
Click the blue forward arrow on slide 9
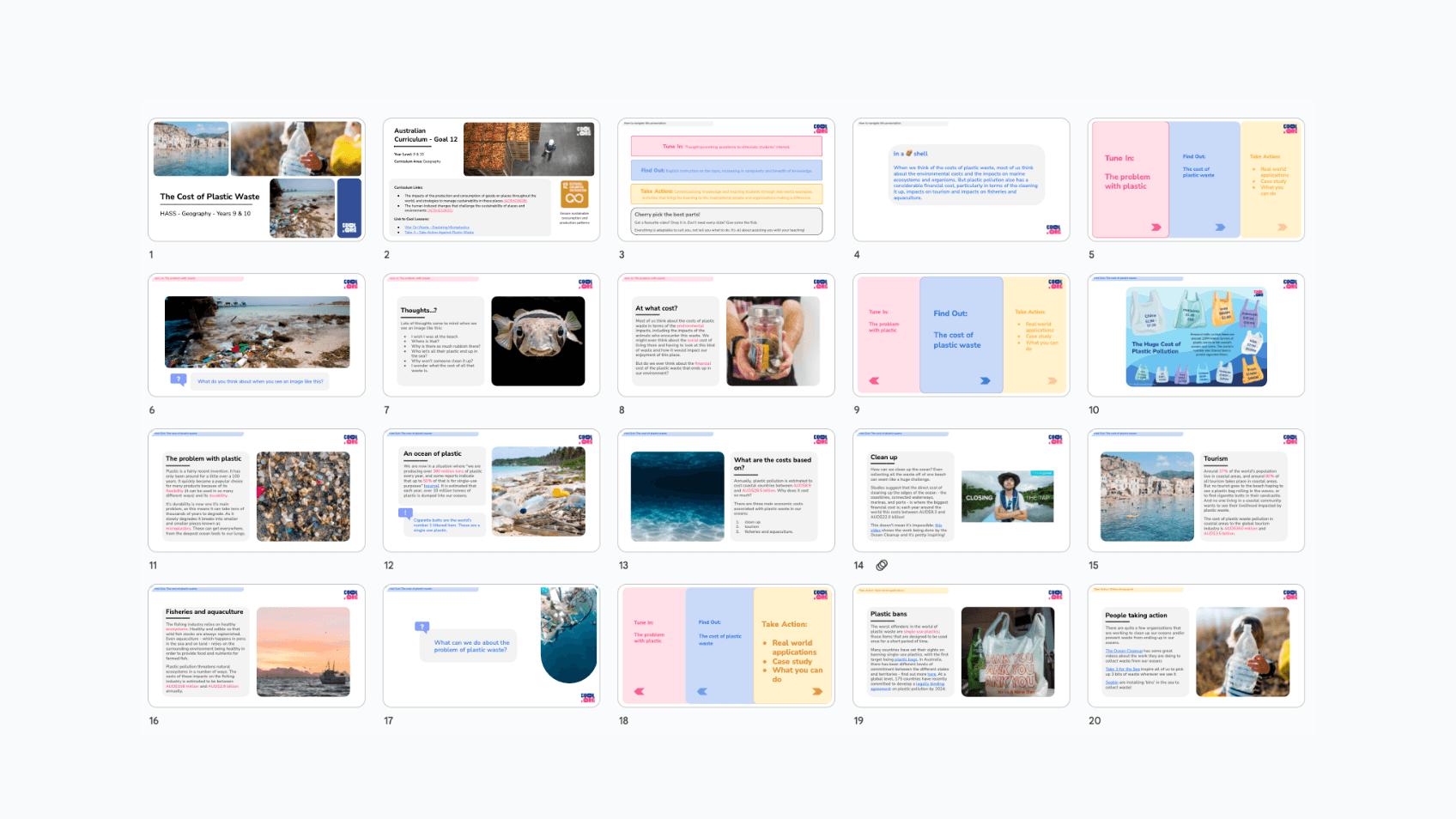[985, 380]
